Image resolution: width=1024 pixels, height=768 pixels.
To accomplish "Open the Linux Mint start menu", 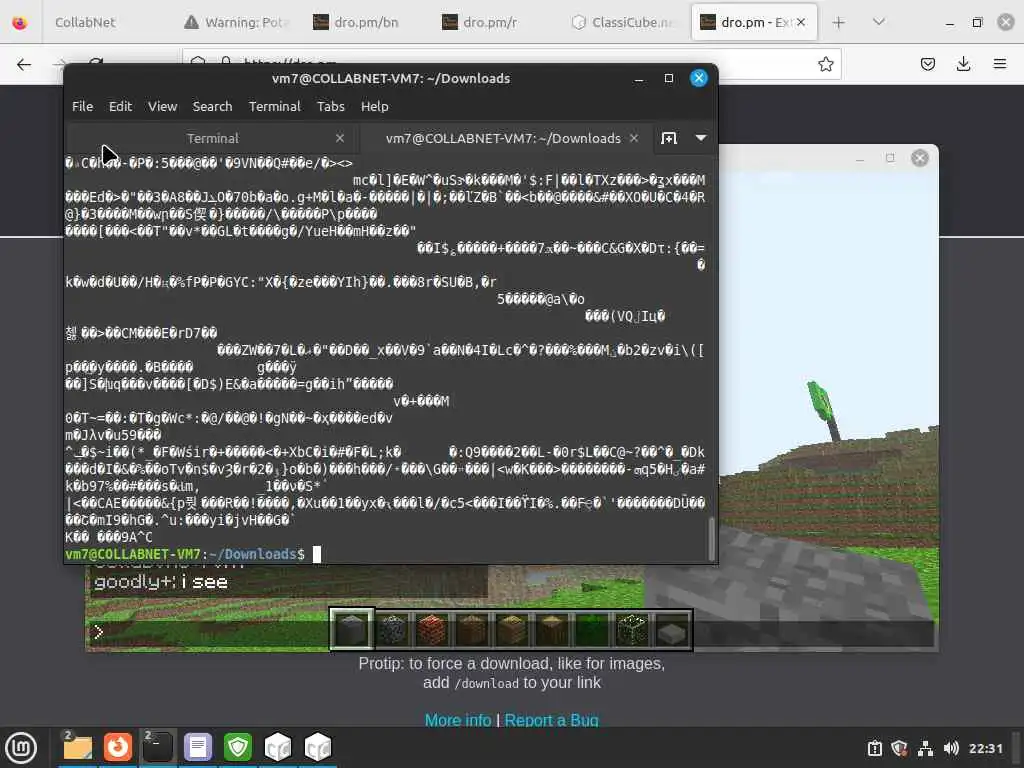I will [21, 748].
